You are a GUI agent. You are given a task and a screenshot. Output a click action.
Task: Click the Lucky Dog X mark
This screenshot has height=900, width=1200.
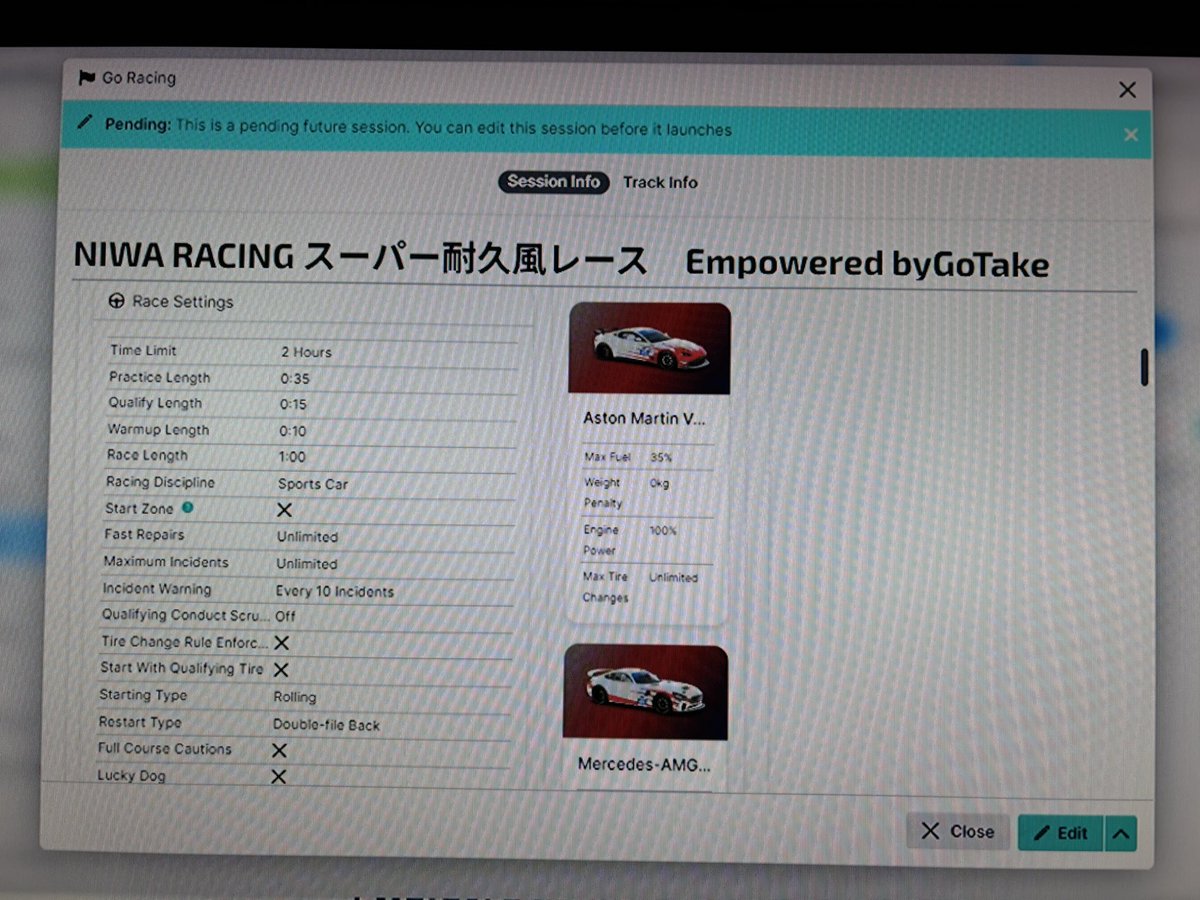coord(278,777)
